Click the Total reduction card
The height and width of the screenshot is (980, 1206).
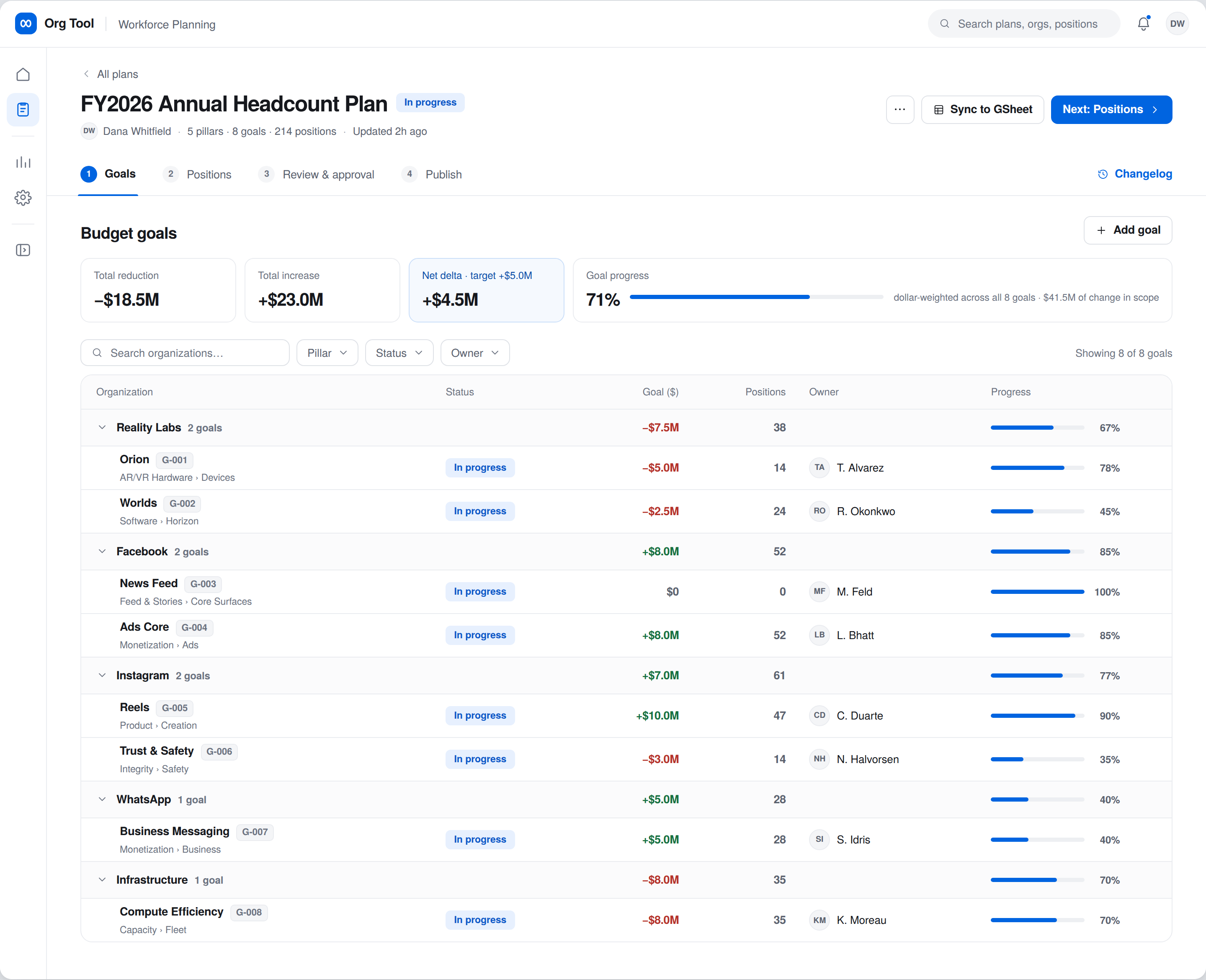(158, 290)
